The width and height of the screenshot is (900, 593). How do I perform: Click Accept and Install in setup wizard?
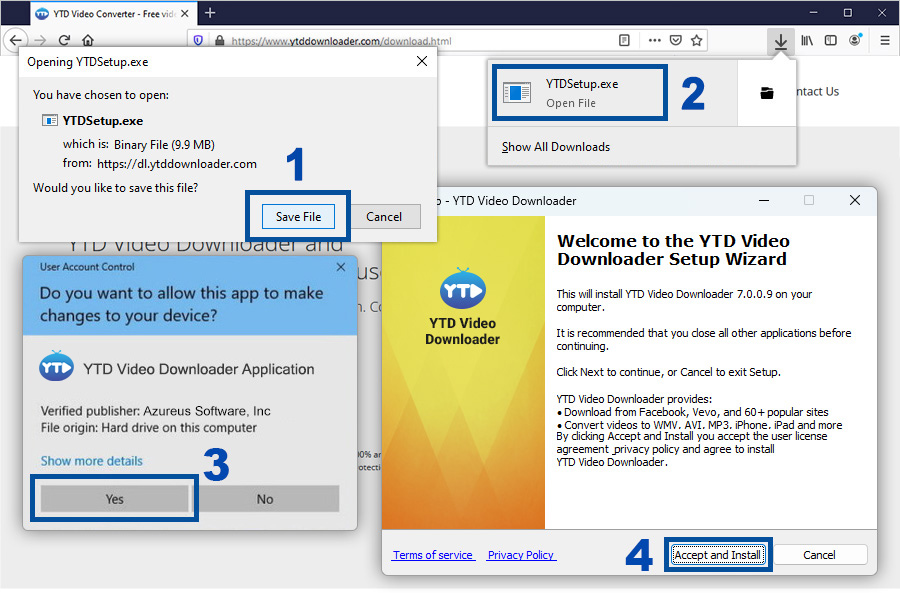(717, 555)
